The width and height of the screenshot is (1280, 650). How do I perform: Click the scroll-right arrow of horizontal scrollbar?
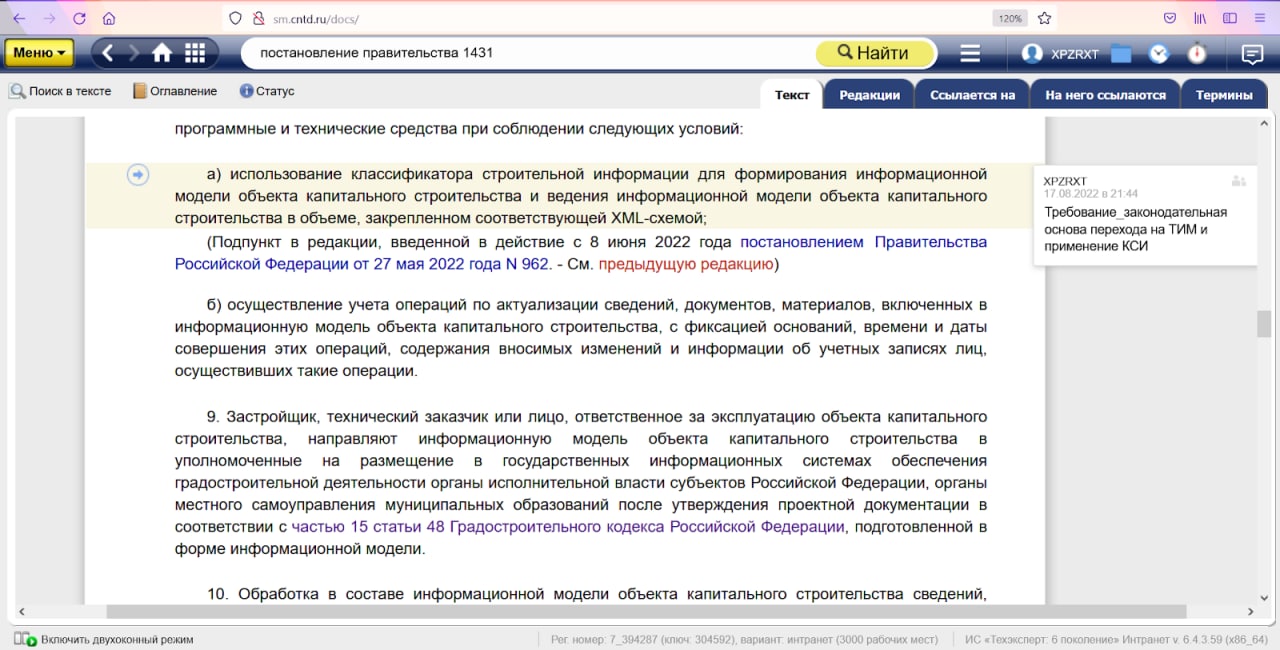(x=1251, y=611)
